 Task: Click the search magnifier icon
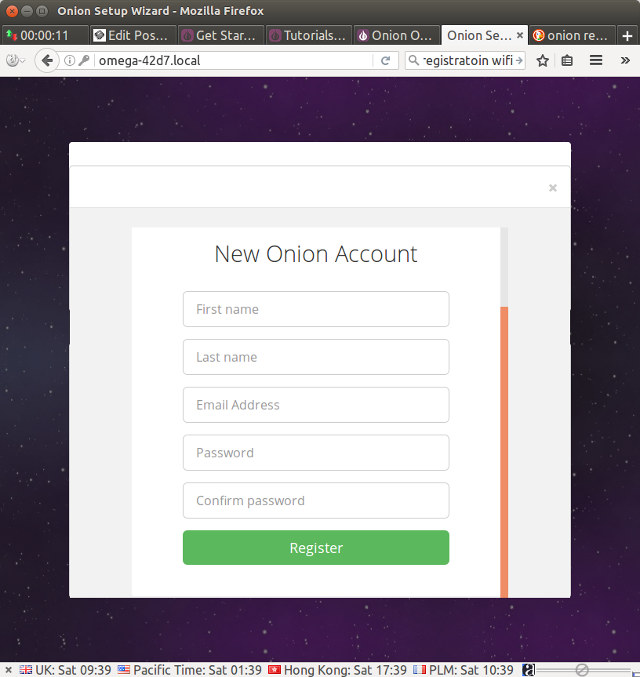pyautogui.click(x=413, y=60)
